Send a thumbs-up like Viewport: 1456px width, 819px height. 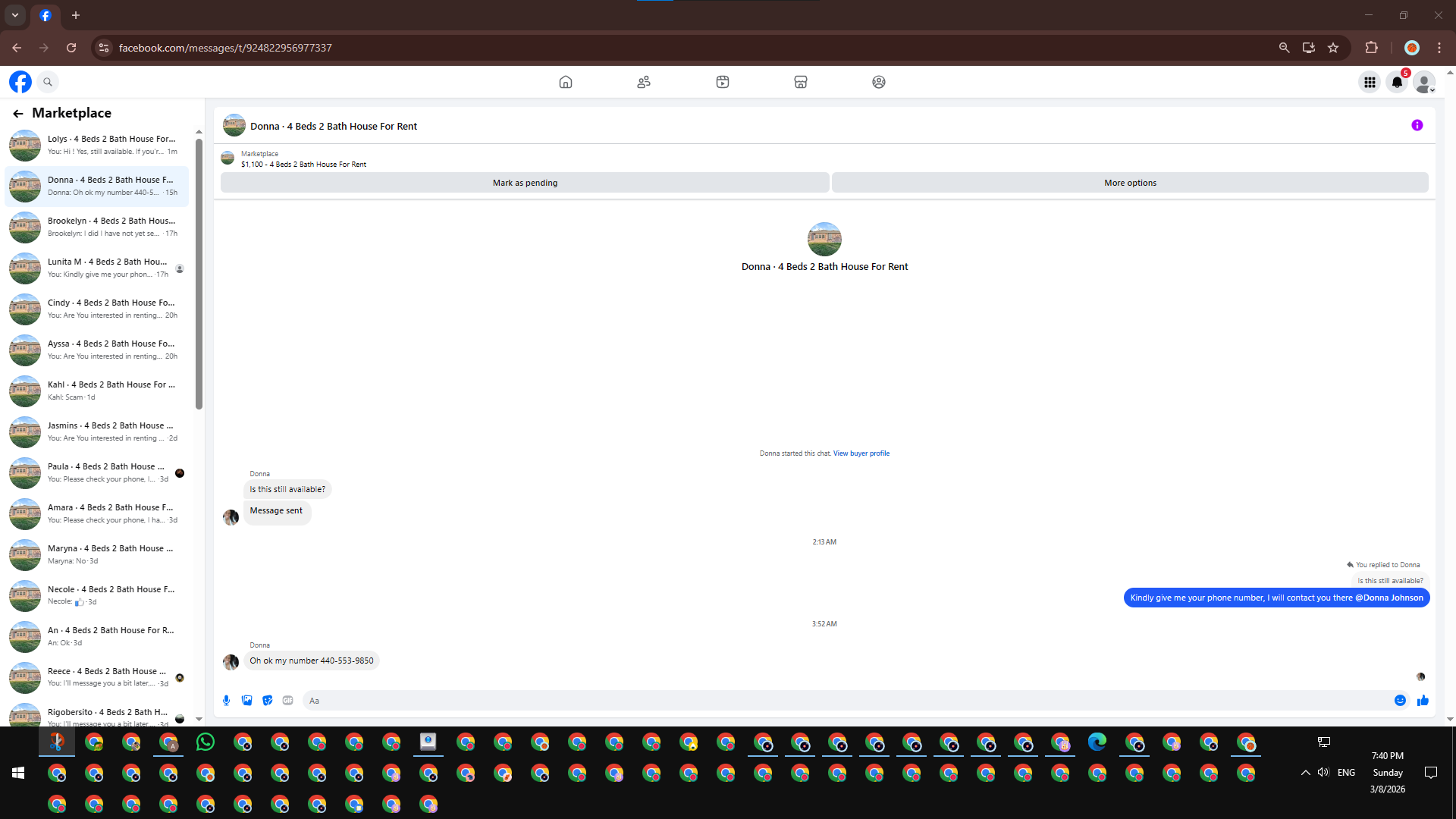click(x=1423, y=701)
